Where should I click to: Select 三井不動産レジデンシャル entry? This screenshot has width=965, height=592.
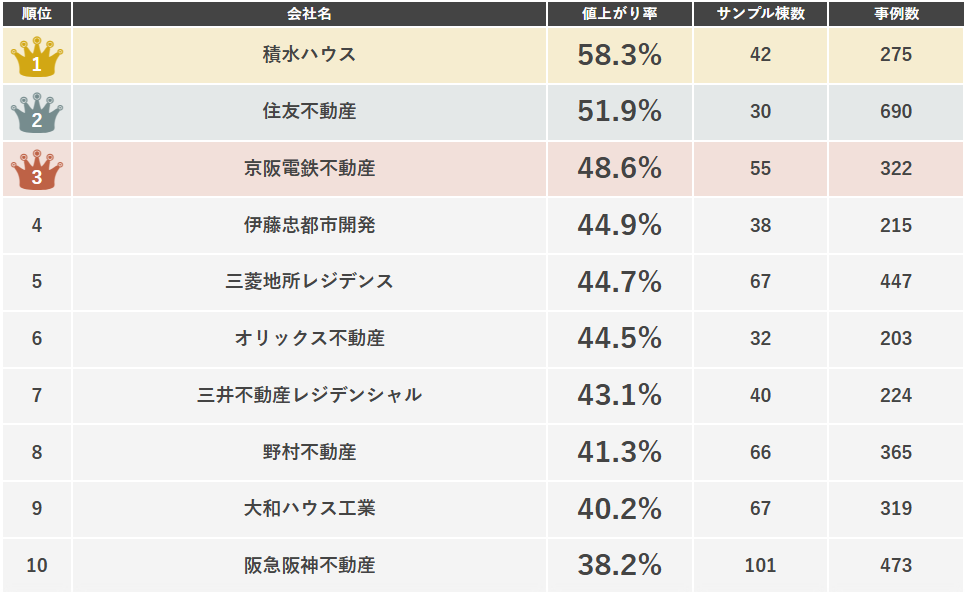click(x=310, y=394)
